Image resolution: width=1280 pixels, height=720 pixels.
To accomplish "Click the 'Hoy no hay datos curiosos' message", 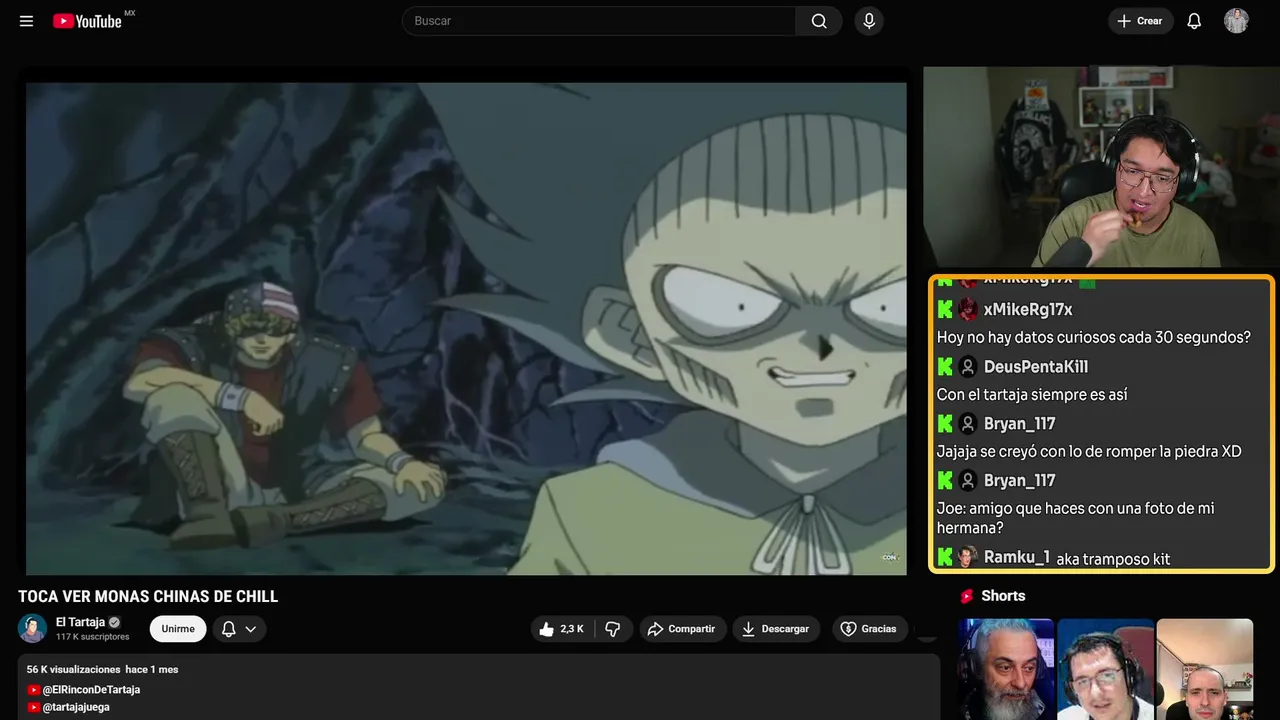I will click(1094, 338).
